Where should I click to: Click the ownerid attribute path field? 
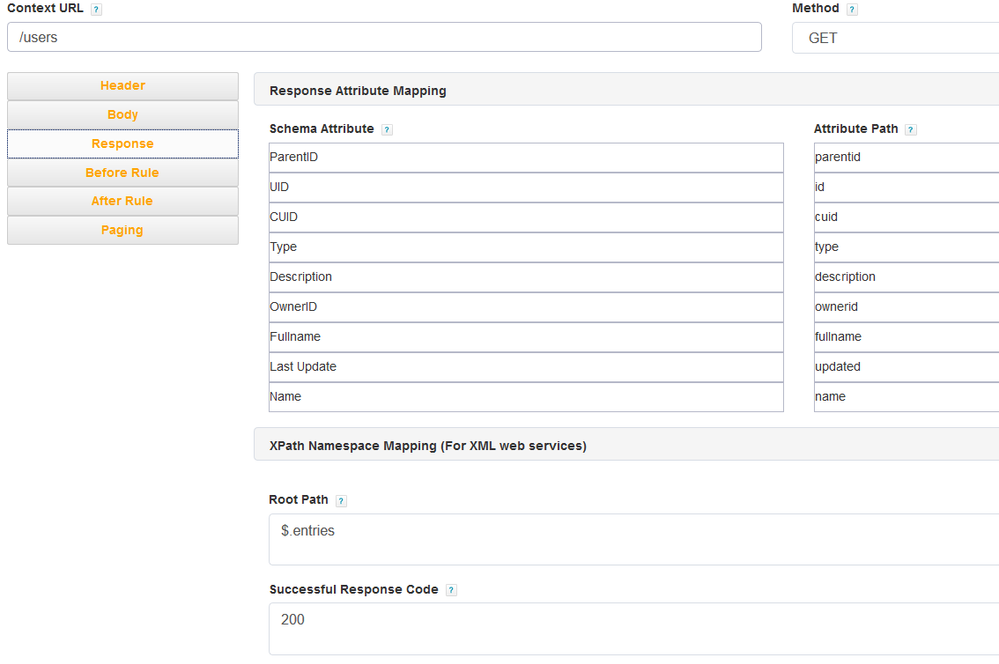pyautogui.click(x=905, y=307)
